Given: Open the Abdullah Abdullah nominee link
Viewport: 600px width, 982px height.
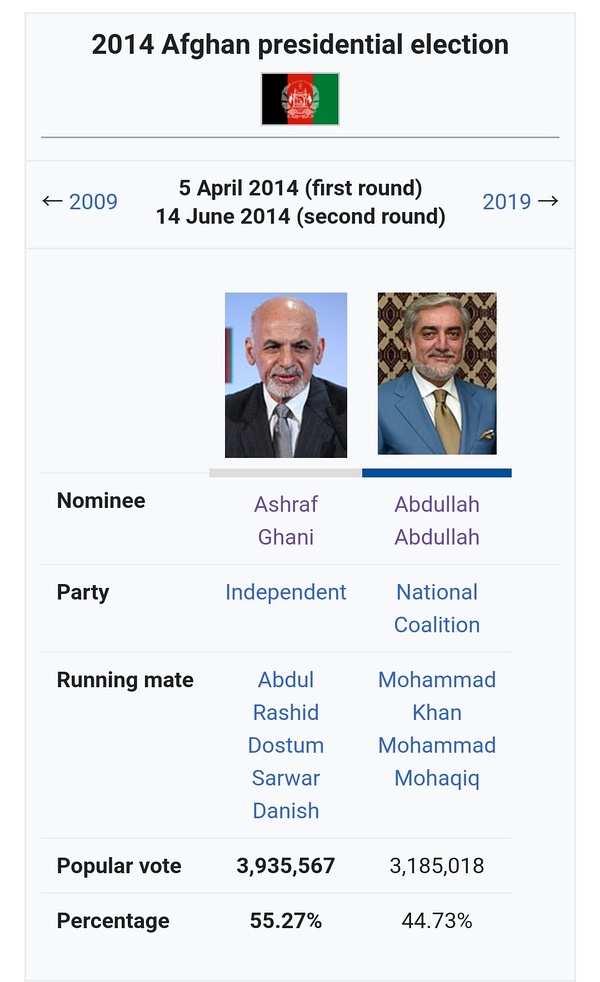Looking at the screenshot, I should [x=437, y=520].
